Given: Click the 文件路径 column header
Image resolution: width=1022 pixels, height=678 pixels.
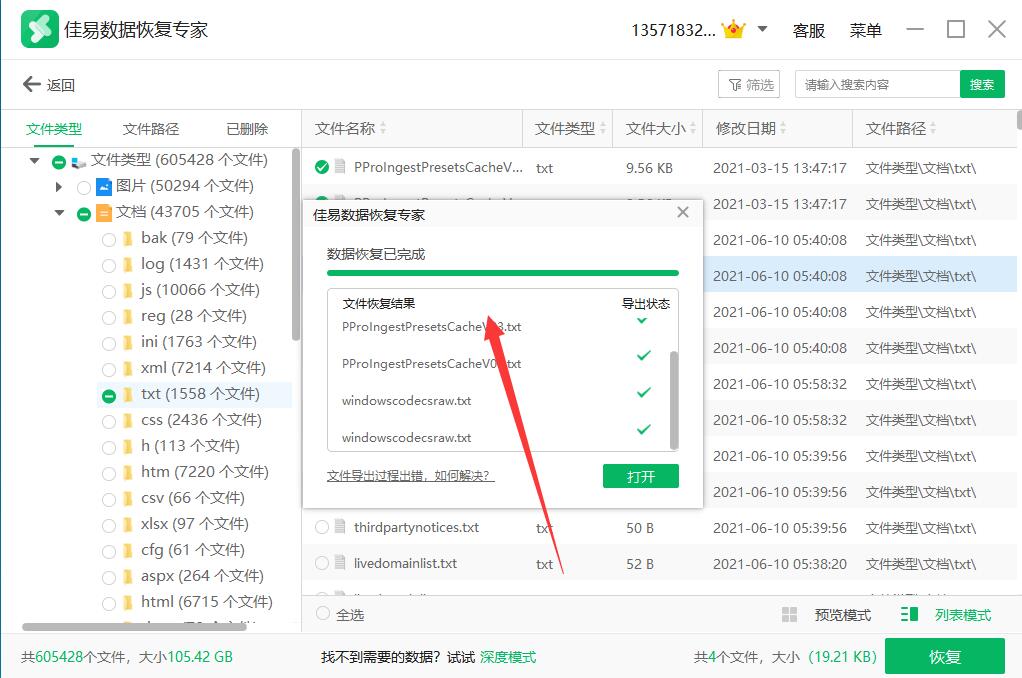Looking at the screenshot, I should pyautogui.click(x=896, y=128).
